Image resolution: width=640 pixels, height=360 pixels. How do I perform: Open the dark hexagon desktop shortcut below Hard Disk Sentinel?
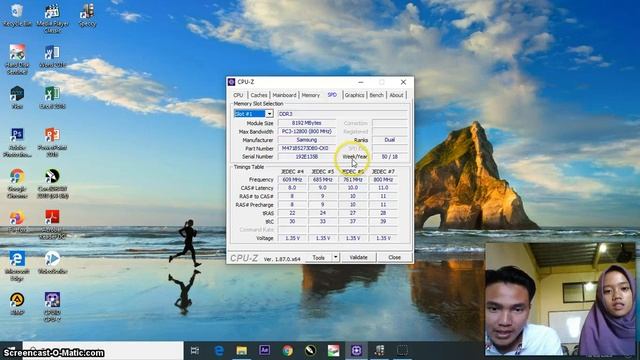coord(17,97)
